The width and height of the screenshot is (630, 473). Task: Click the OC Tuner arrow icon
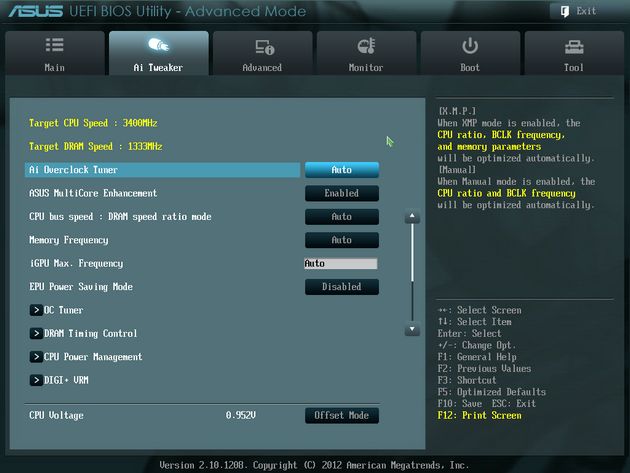coord(36,310)
